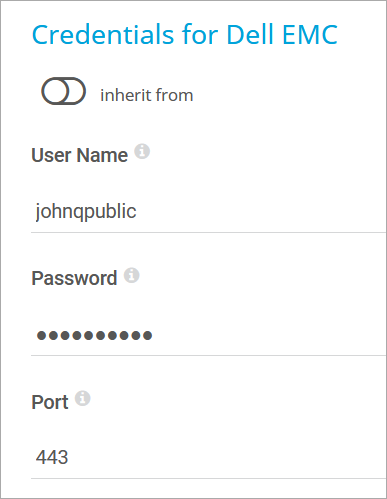
Task: Click blank area right of johnqpublic
Action: (x=260, y=211)
